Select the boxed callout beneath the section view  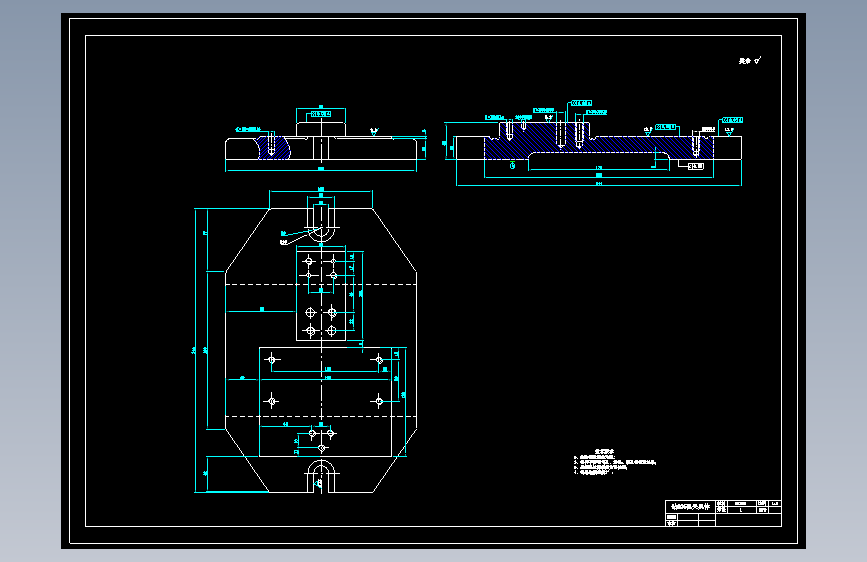696,166
